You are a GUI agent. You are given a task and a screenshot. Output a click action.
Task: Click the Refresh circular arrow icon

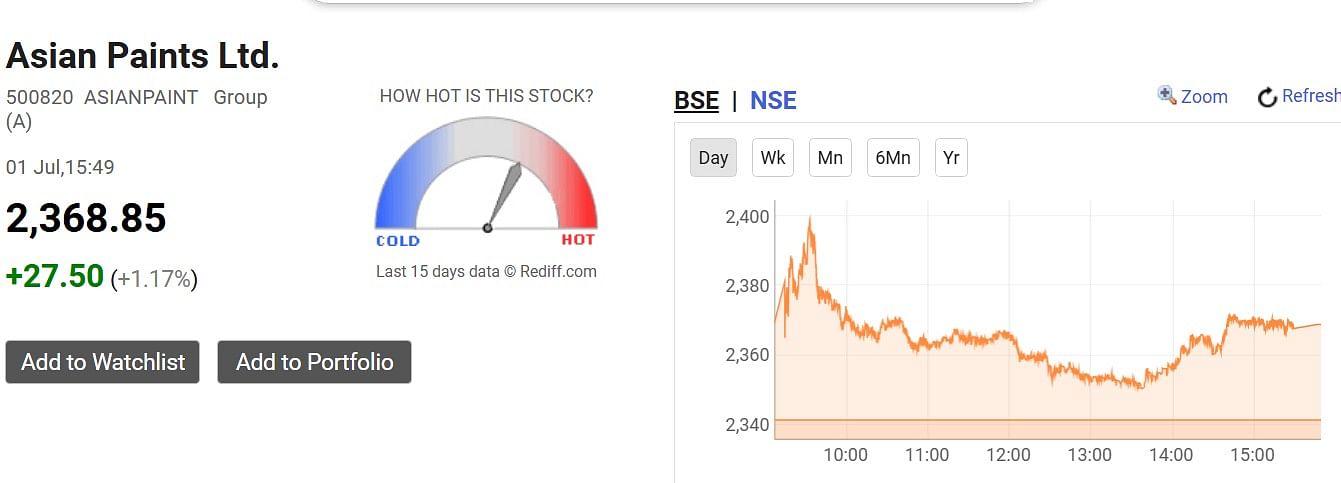[x=1267, y=97]
